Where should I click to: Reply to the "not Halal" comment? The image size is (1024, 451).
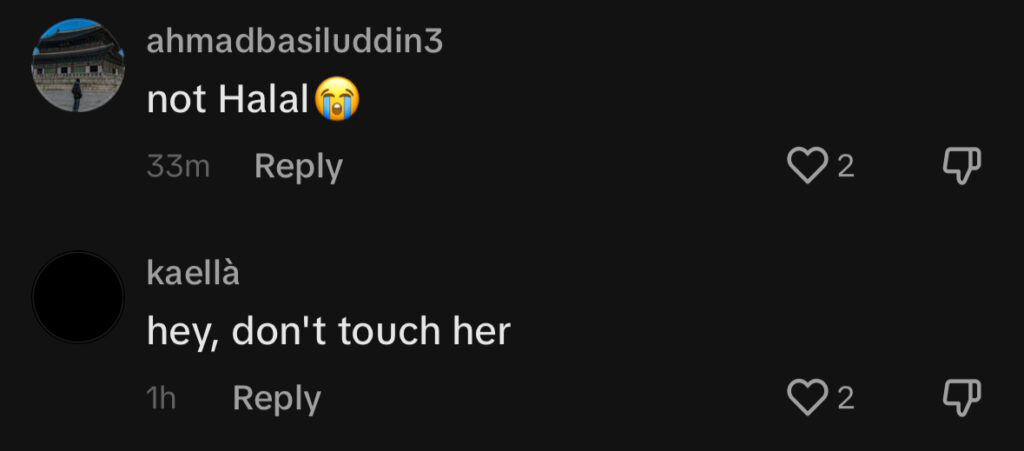coord(298,167)
